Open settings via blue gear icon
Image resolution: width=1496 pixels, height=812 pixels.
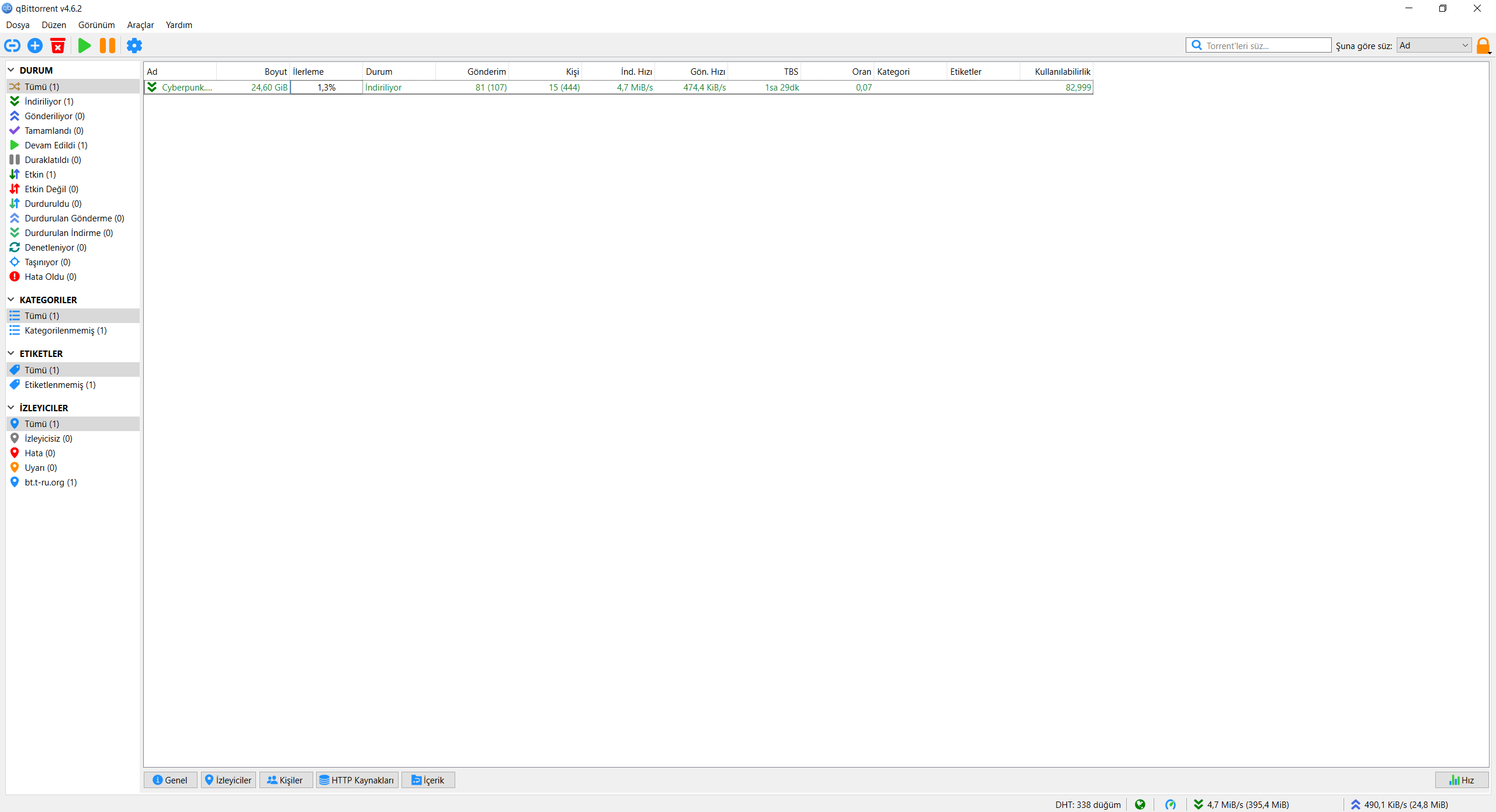(134, 46)
